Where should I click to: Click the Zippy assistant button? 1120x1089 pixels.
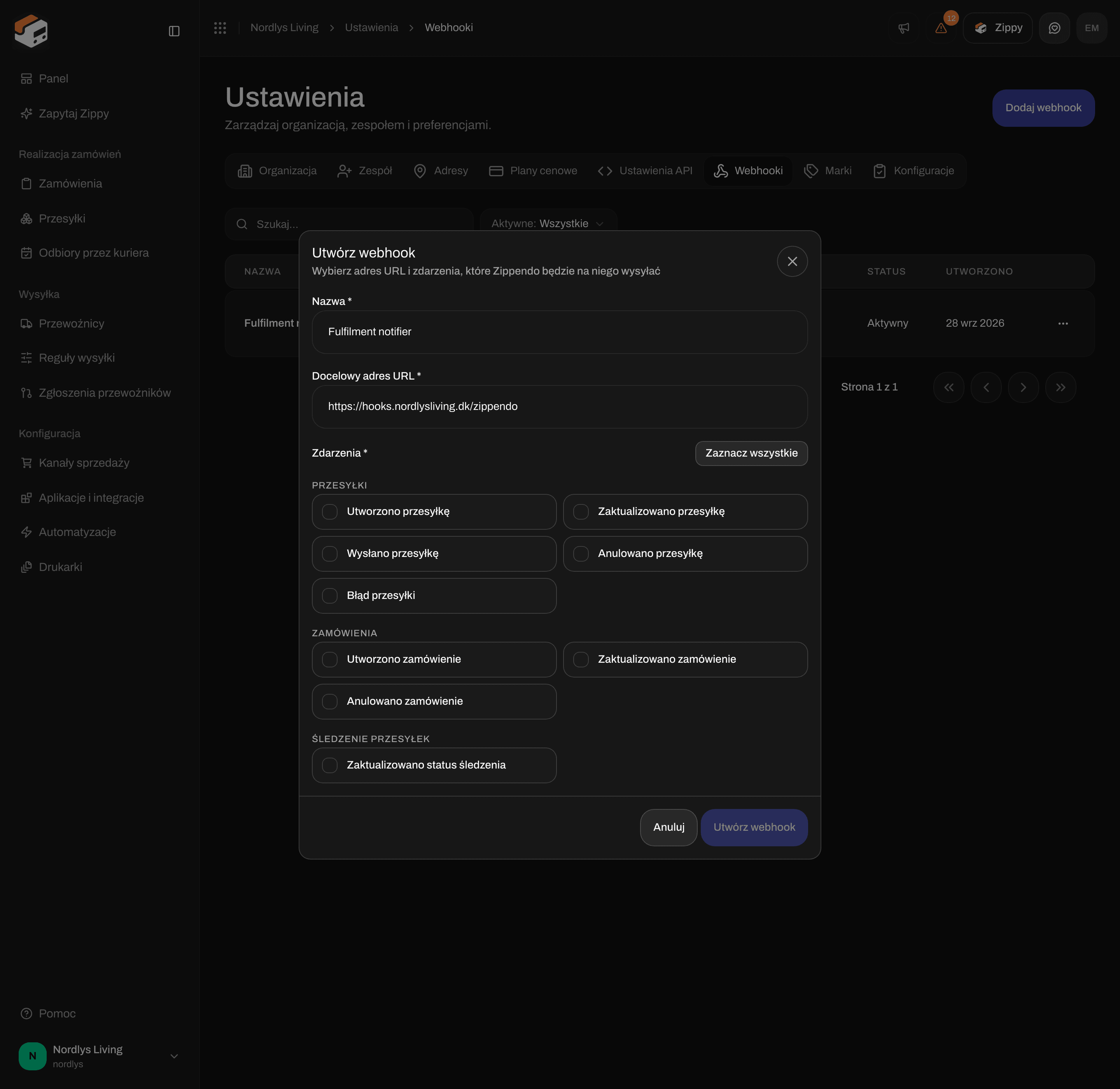(x=998, y=28)
